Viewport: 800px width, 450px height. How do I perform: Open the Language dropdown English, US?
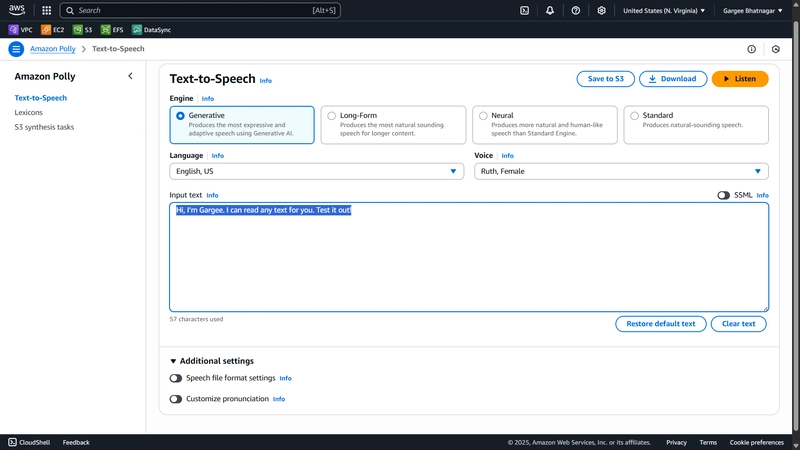coord(316,171)
